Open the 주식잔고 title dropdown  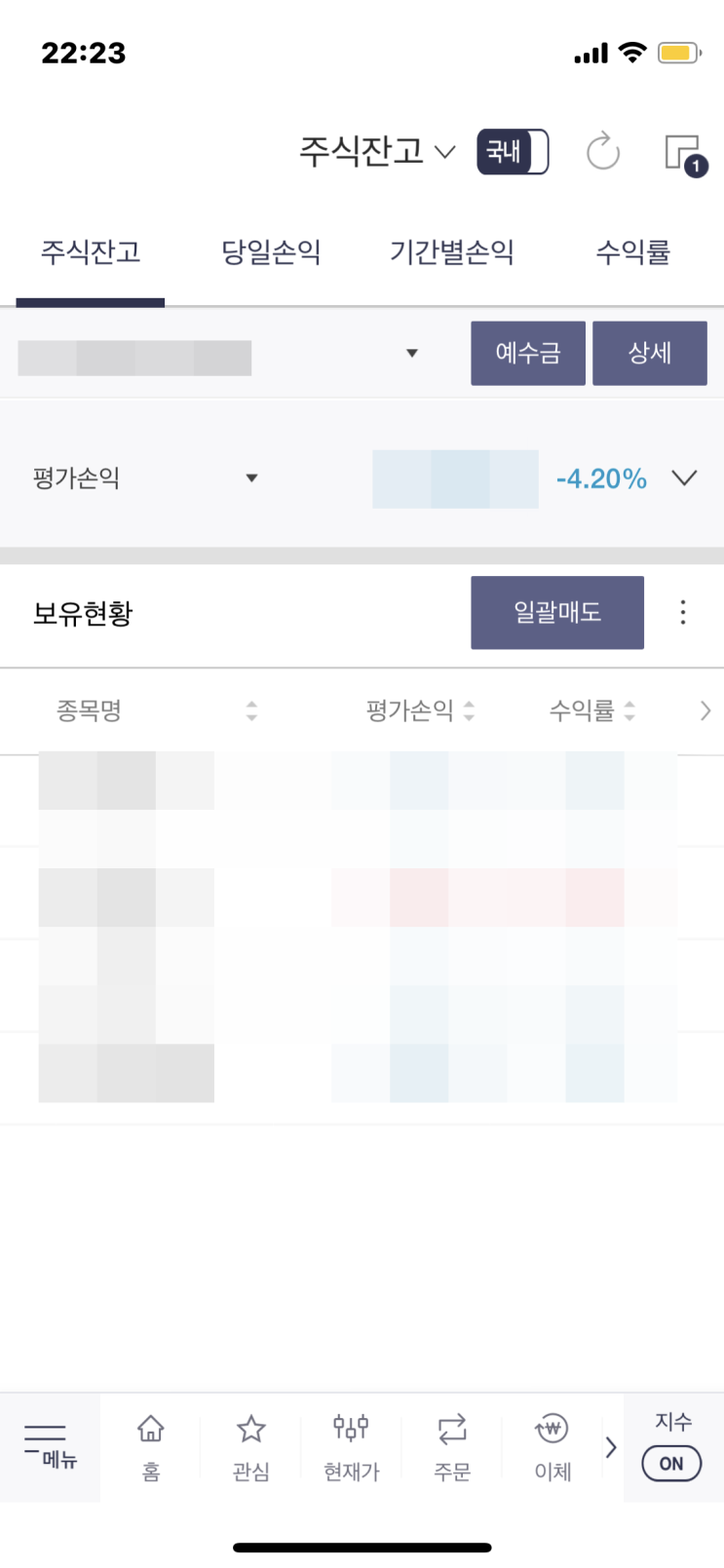pyautogui.click(x=377, y=152)
